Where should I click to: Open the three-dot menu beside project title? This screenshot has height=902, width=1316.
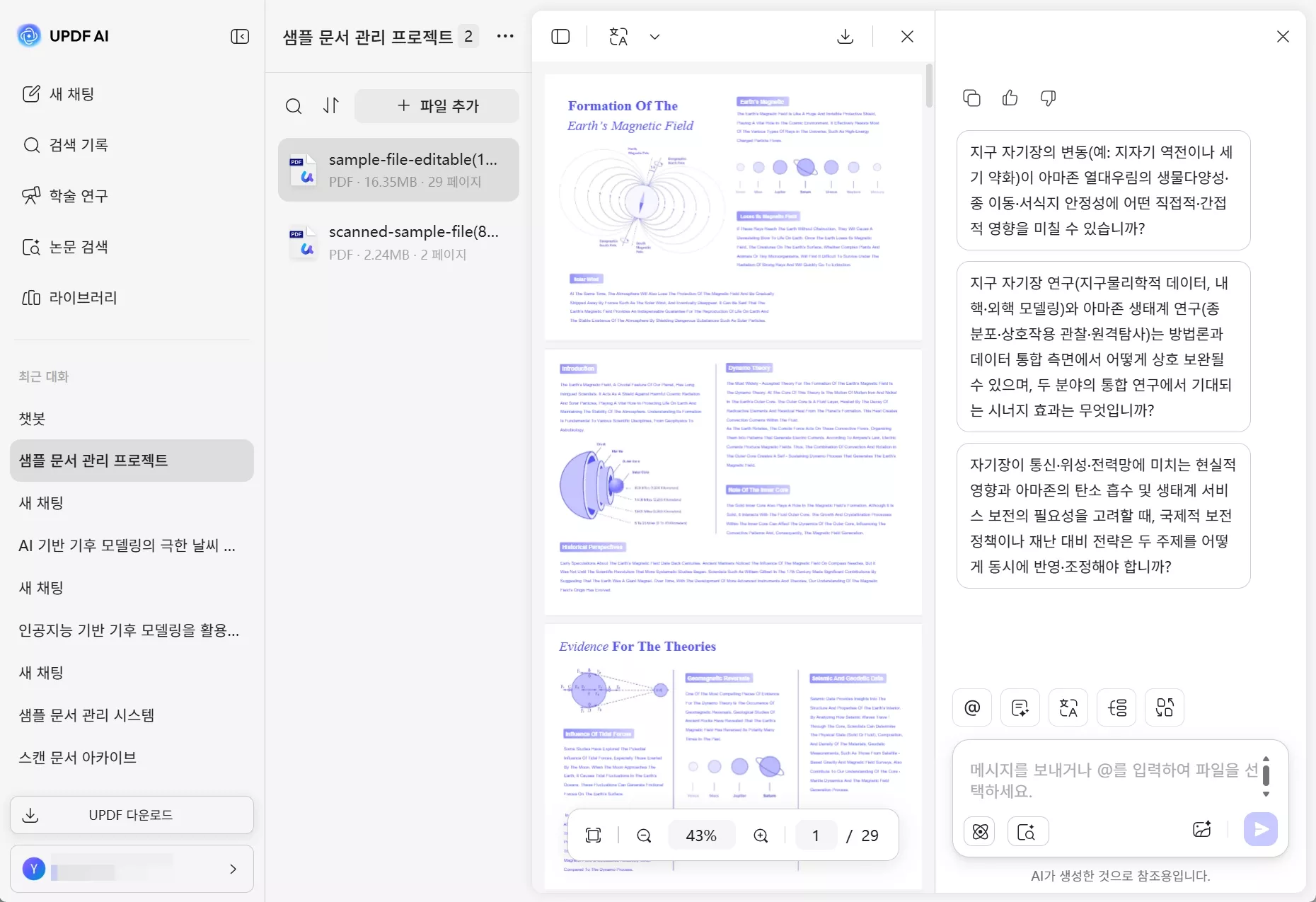coord(505,36)
